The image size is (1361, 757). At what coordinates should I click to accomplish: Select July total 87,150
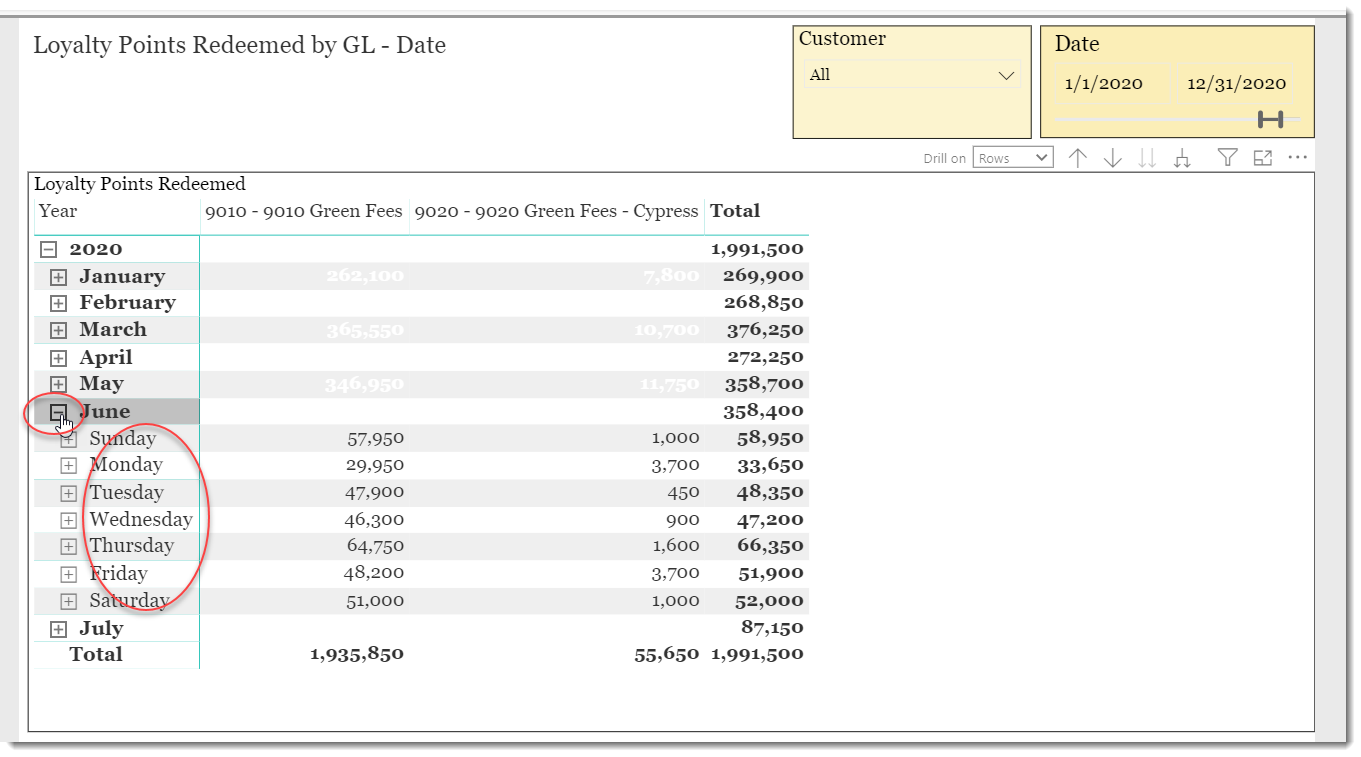click(x=770, y=628)
